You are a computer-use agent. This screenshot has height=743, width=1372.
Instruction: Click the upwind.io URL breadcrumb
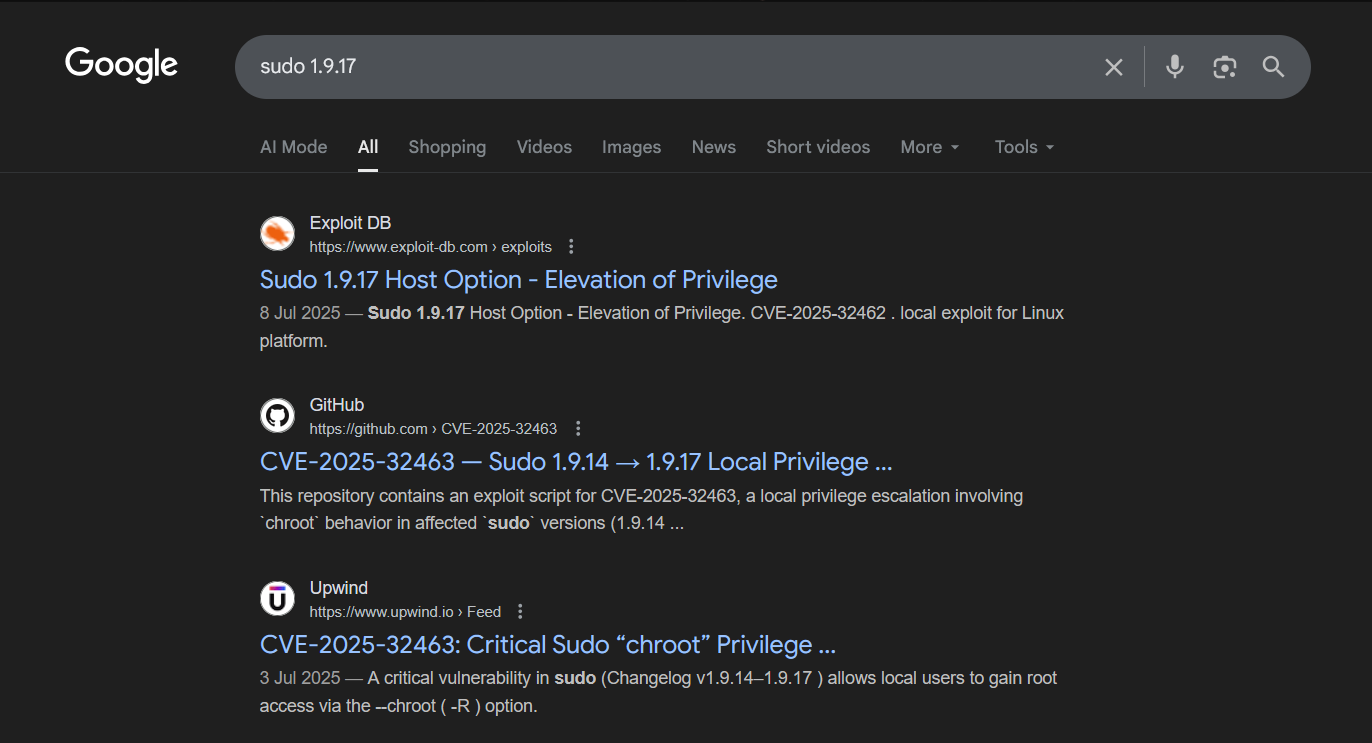click(405, 611)
